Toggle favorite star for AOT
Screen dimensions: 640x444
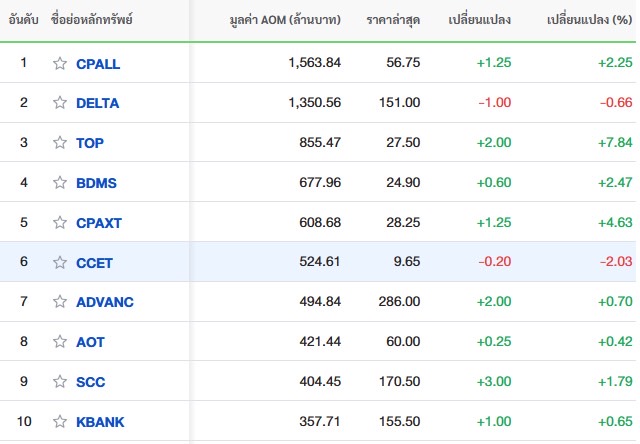point(60,342)
